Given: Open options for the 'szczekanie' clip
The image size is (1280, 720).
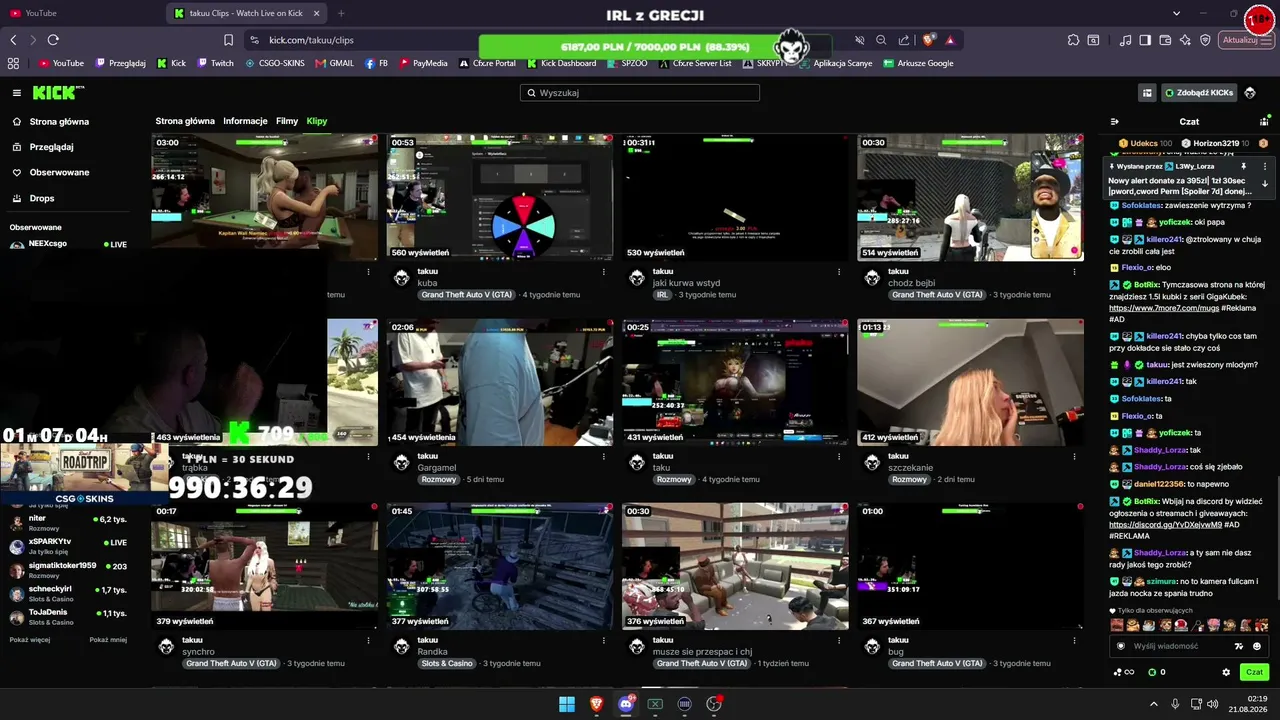Looking at the screenshot, I should click(x=1075, y=457).
